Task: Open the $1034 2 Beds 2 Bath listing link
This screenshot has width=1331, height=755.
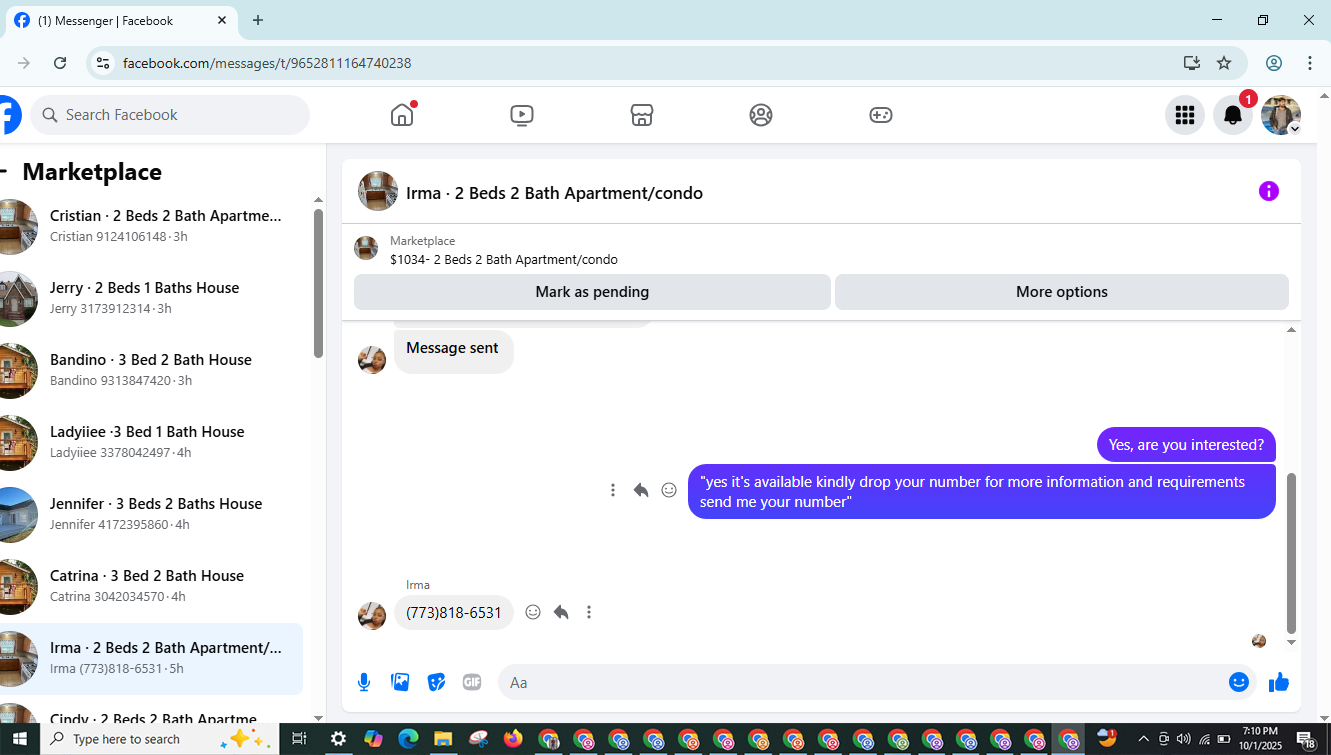Action: 504,260
